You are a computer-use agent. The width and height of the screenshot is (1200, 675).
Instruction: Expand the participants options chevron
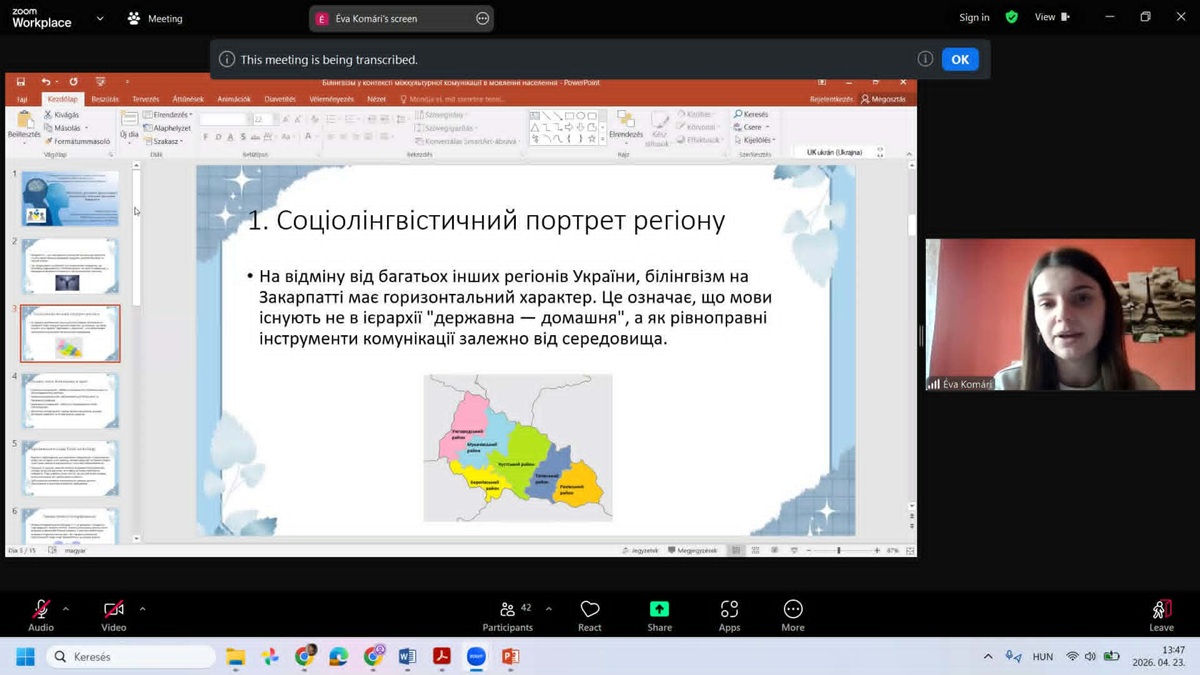click(x=548, y=608)
